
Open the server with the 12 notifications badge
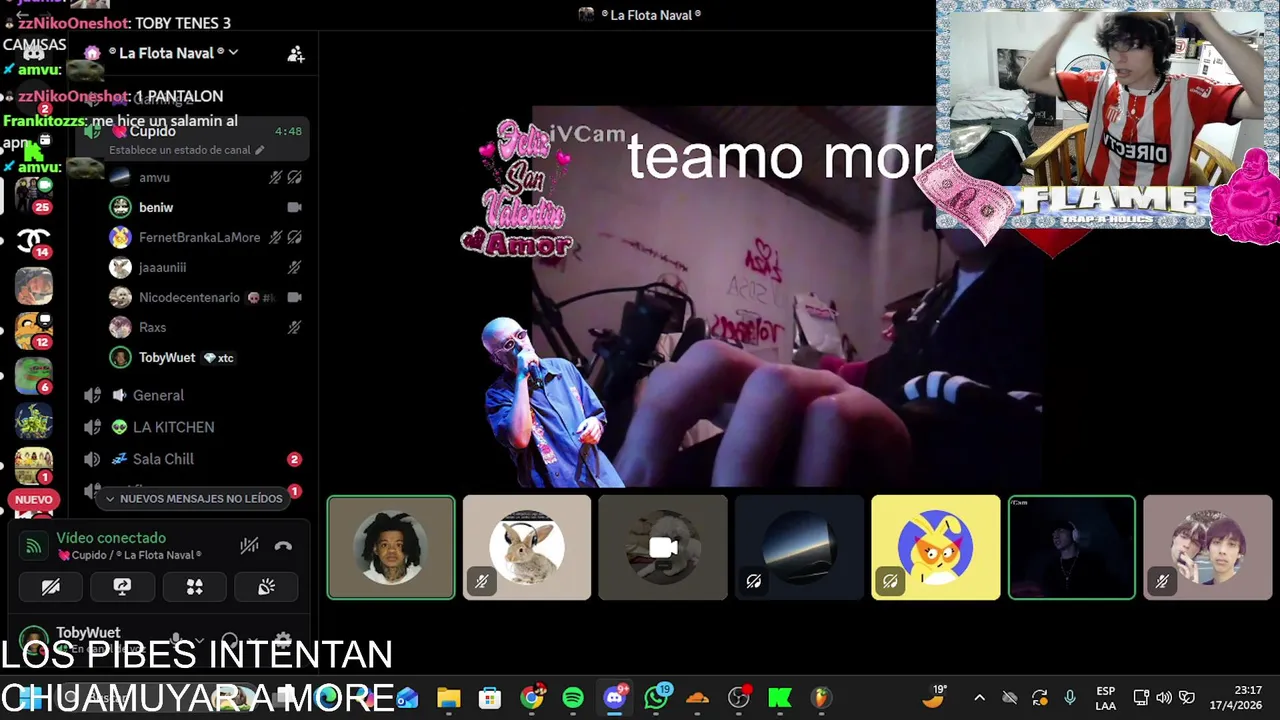point(33,331)
